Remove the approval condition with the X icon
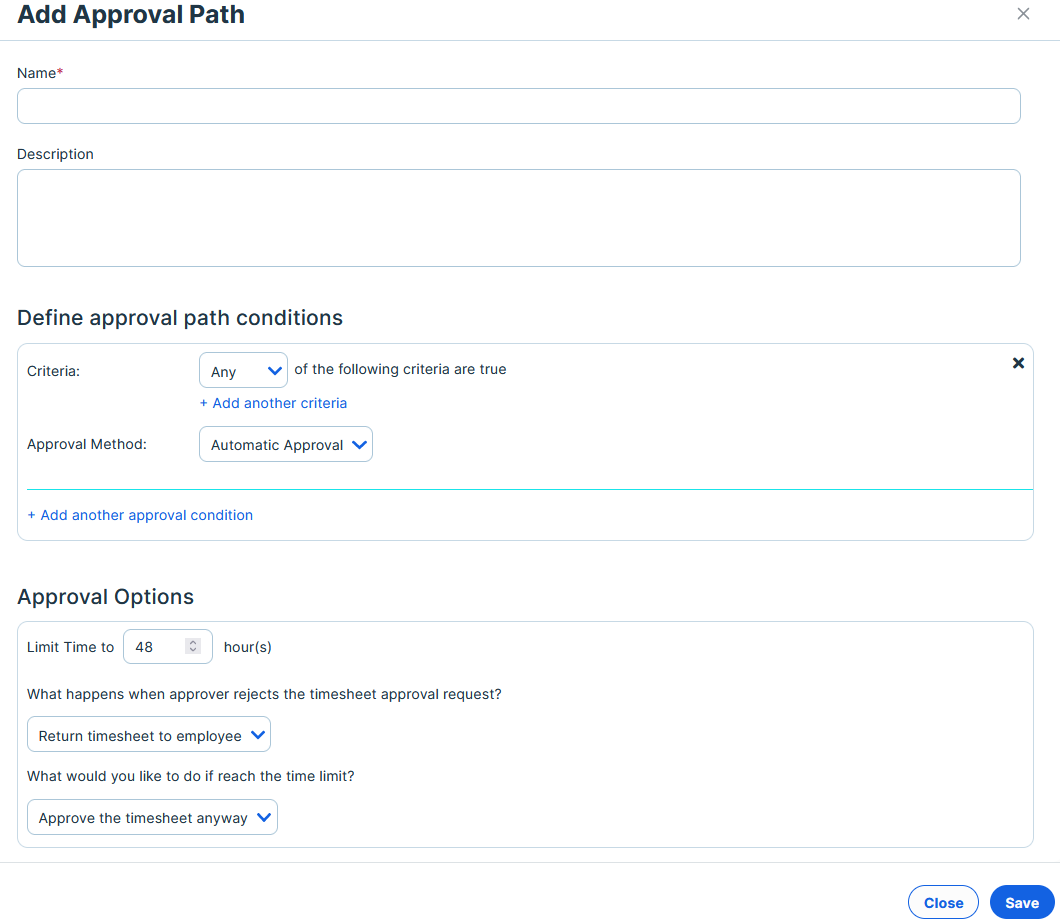The width and height of the screenshot is (1060, 919). click(1018, 363)
